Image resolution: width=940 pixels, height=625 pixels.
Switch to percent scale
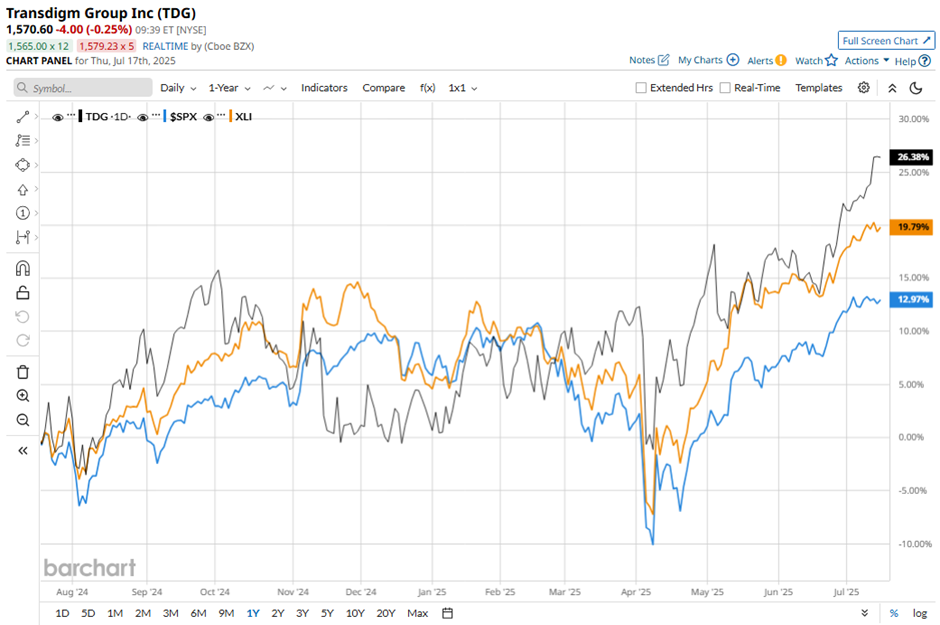tap(894, 613)
